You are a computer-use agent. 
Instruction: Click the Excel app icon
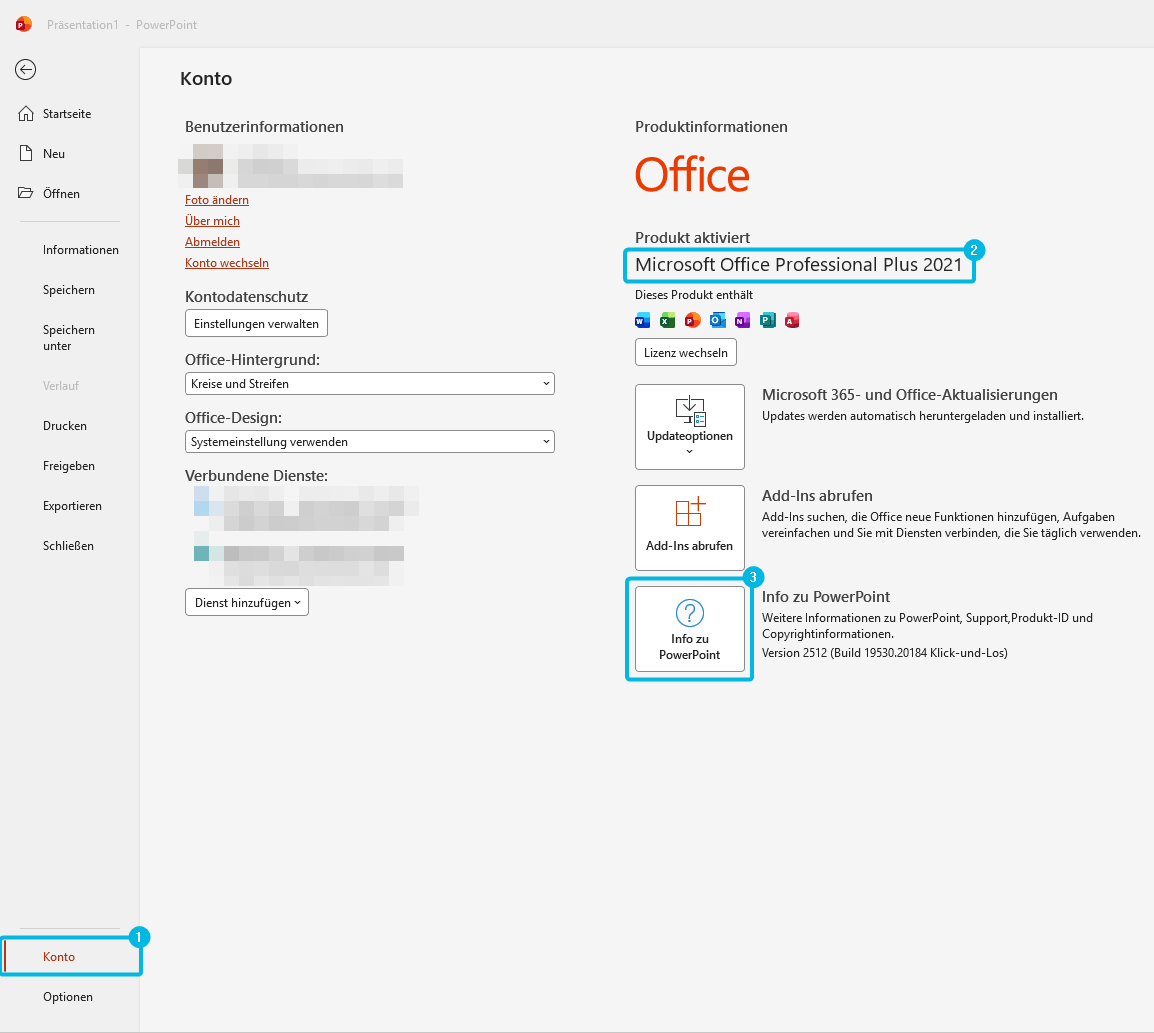point(668,320)
